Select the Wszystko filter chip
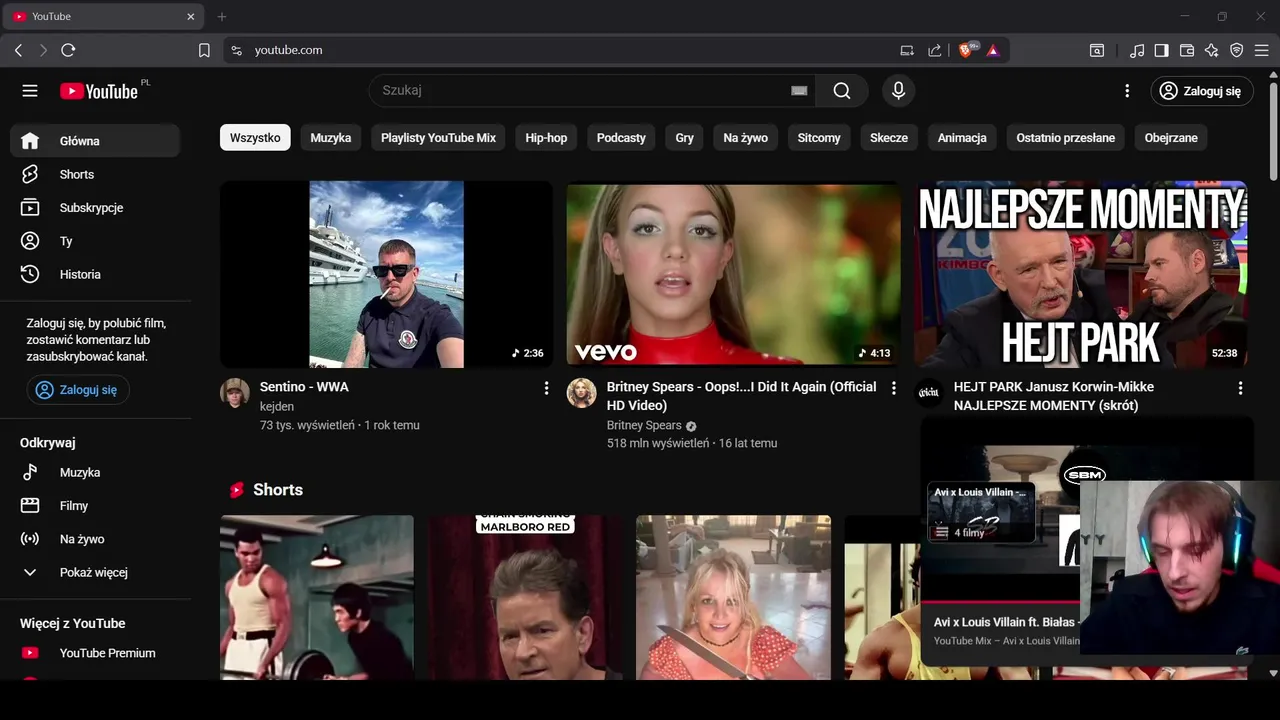Viewport: 1280px width, 720px height. tap(255, 138)
